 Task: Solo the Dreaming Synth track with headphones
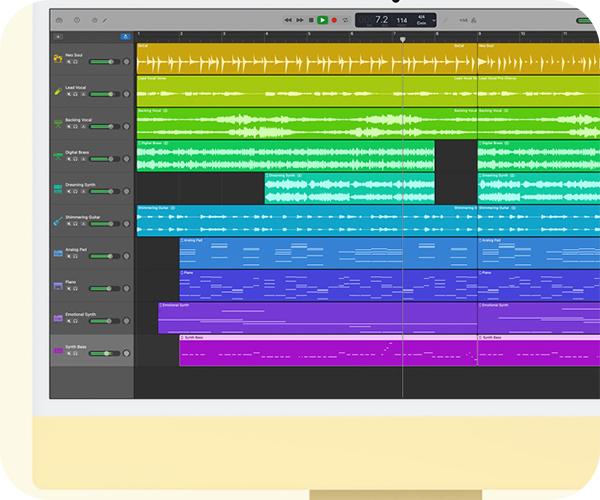coord(76,192)
